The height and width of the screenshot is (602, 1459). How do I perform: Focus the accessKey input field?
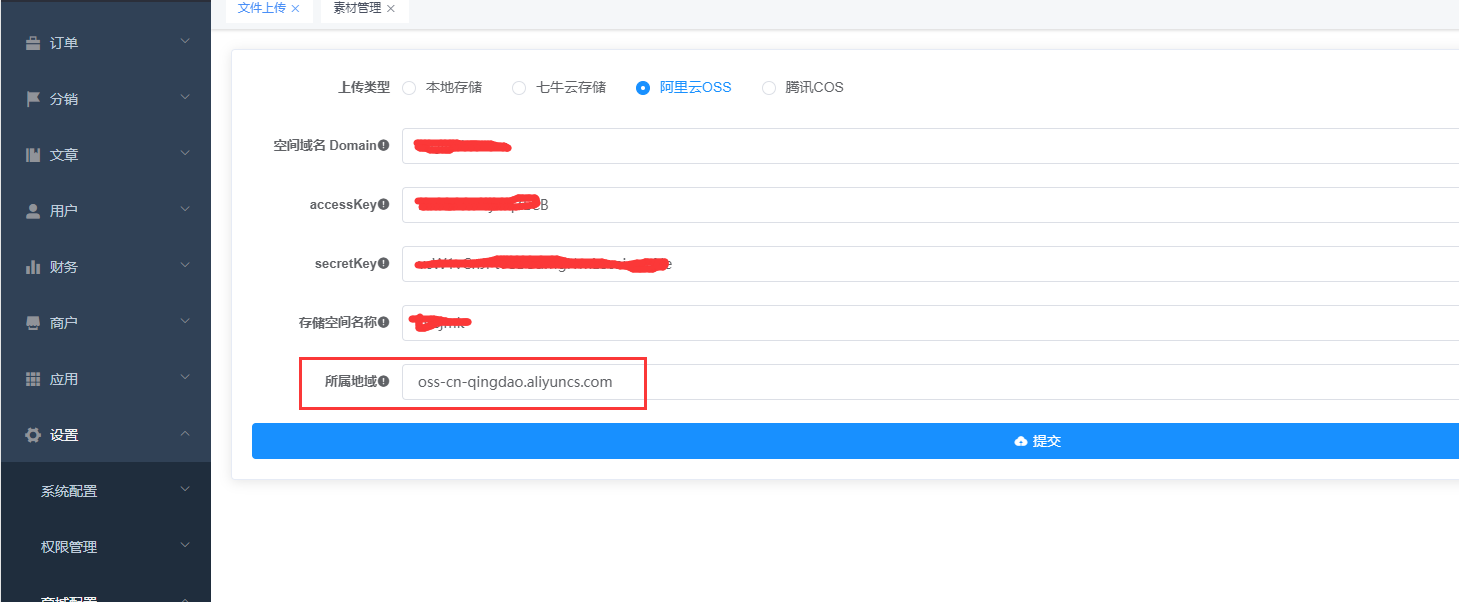[x=930, y=205]
